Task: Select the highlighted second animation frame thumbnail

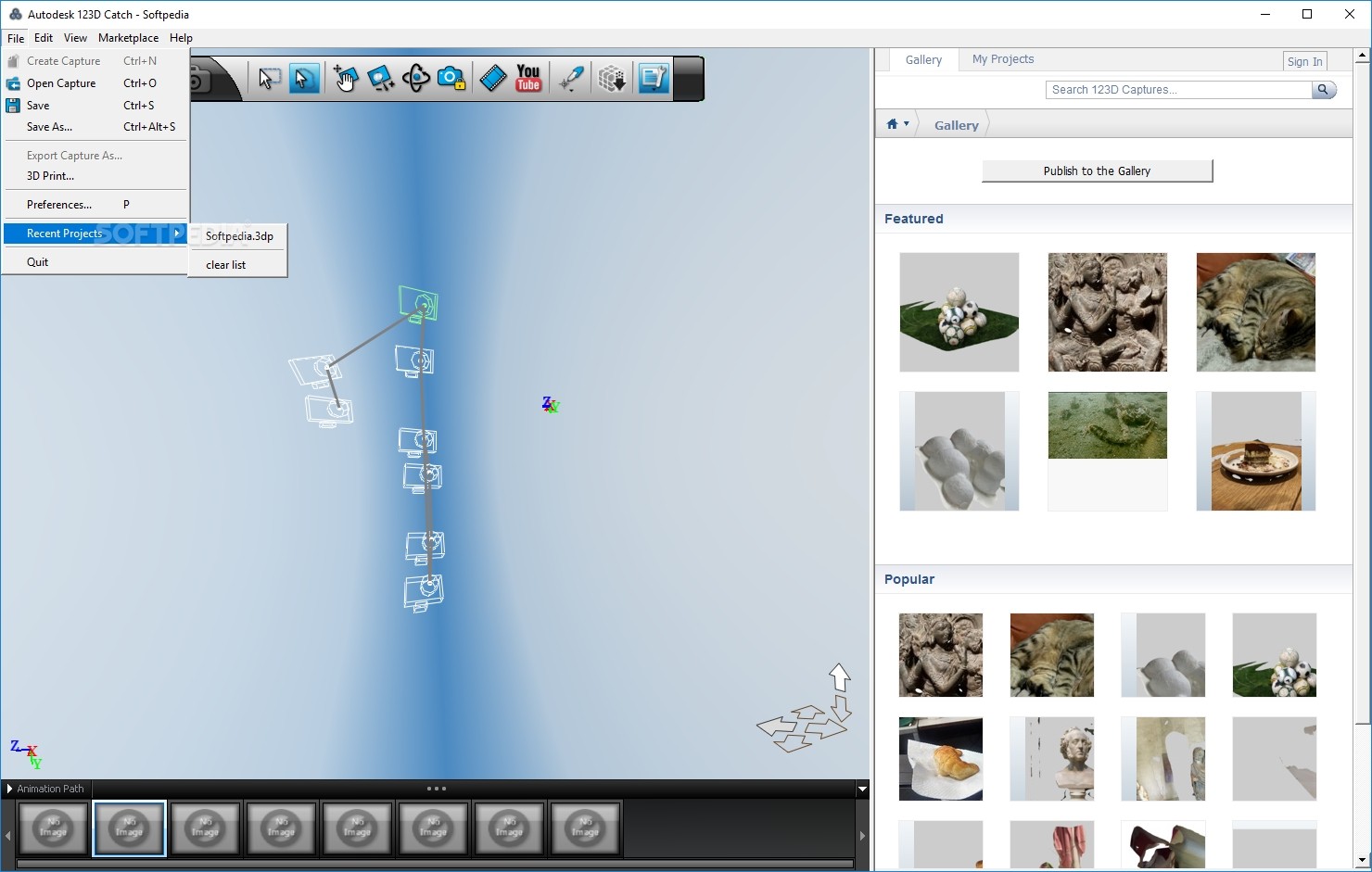Action: 129,828
